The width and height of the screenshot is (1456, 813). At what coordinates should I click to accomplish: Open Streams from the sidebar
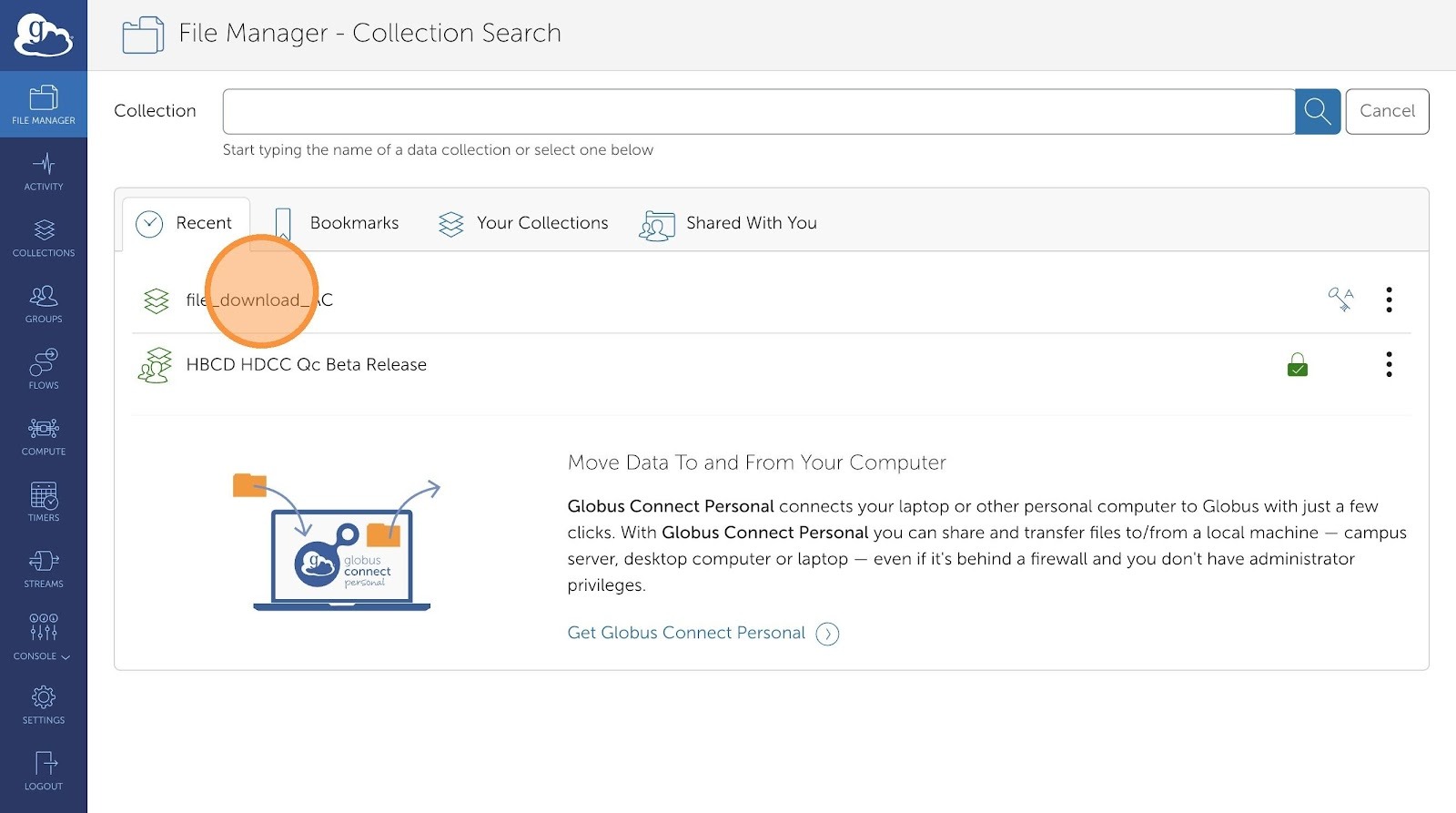pyautogui.click(x=44, y=569)
